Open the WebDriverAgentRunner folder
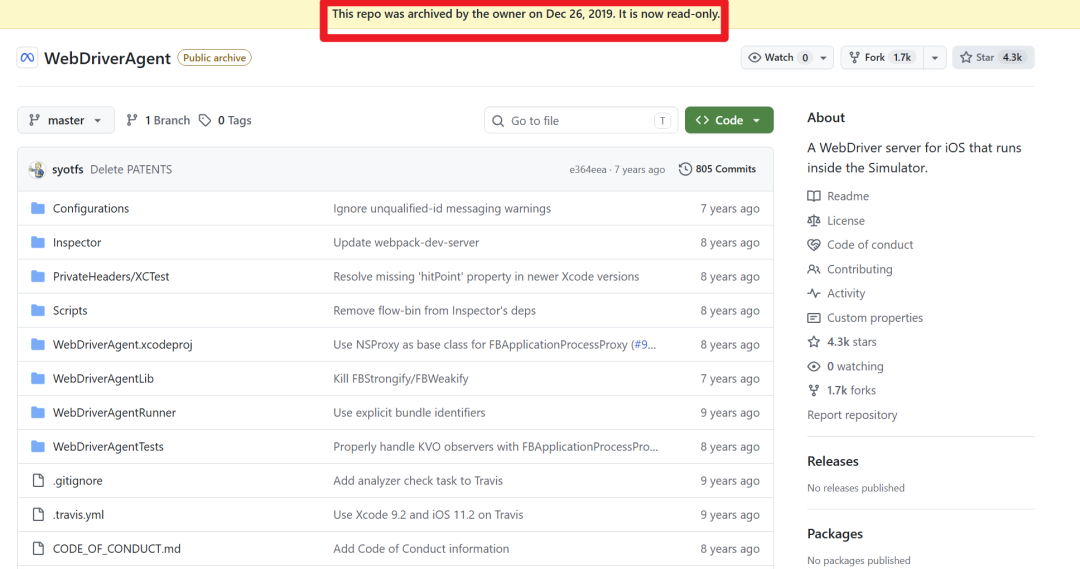The height and width of the screenshot is (569, 1080). [114, 413]
